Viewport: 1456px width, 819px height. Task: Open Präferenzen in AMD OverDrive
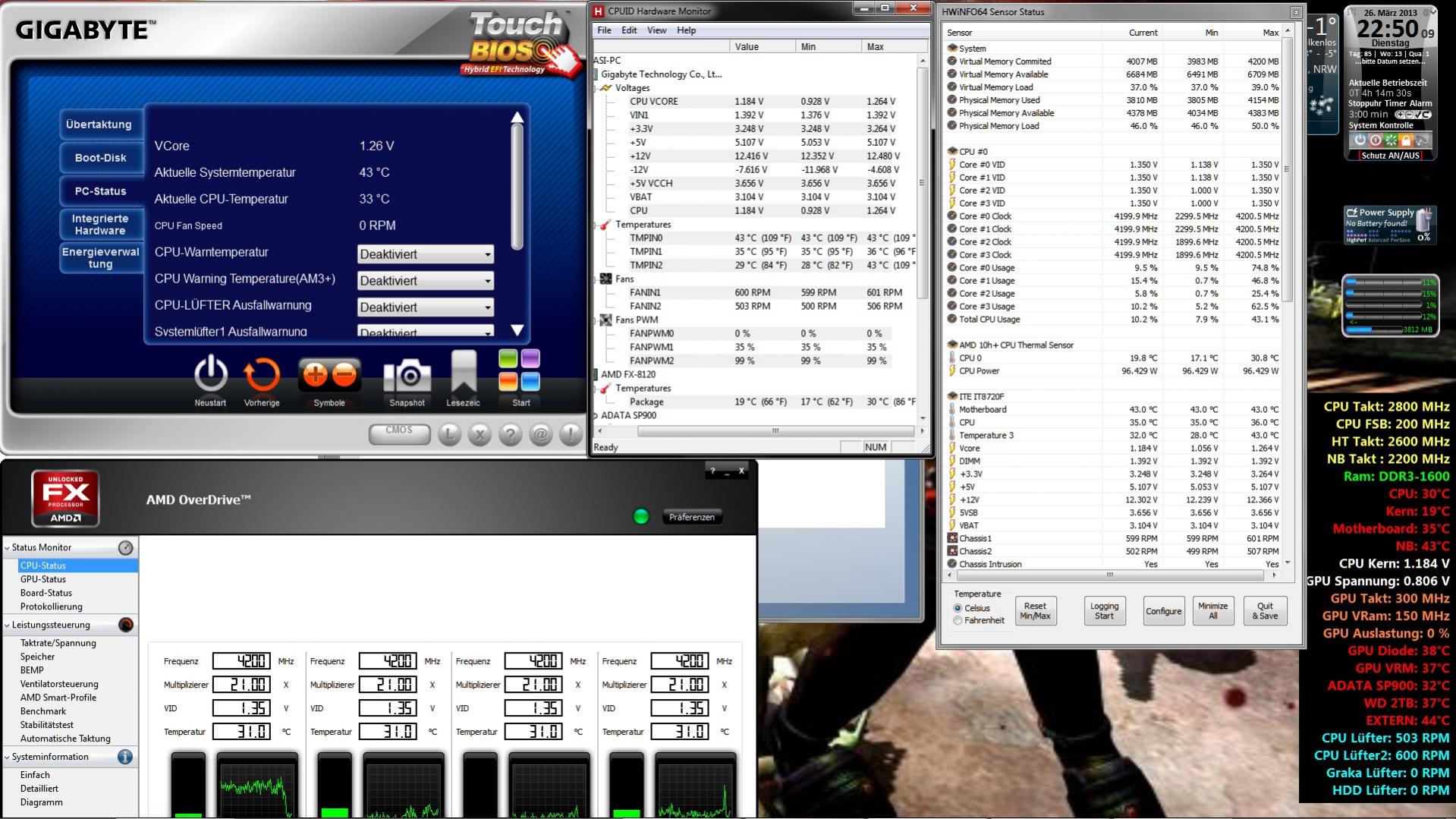click(x=692, y=517)
